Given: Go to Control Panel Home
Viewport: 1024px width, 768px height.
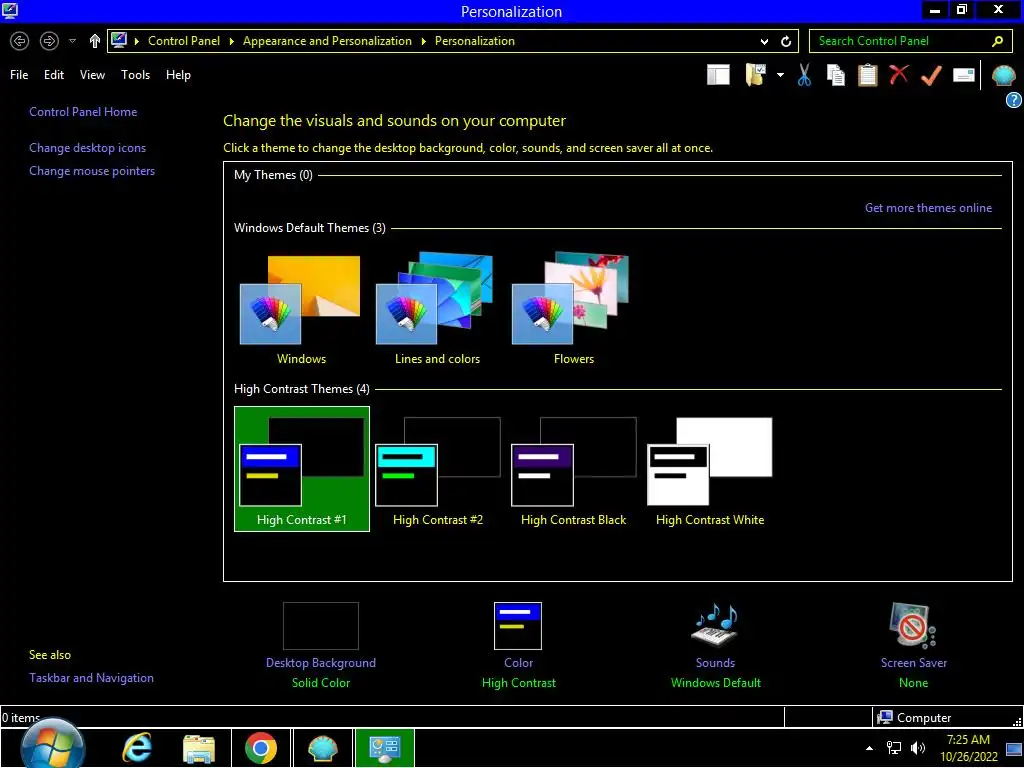Looking at the screenshot, I should tap(83, 112).
